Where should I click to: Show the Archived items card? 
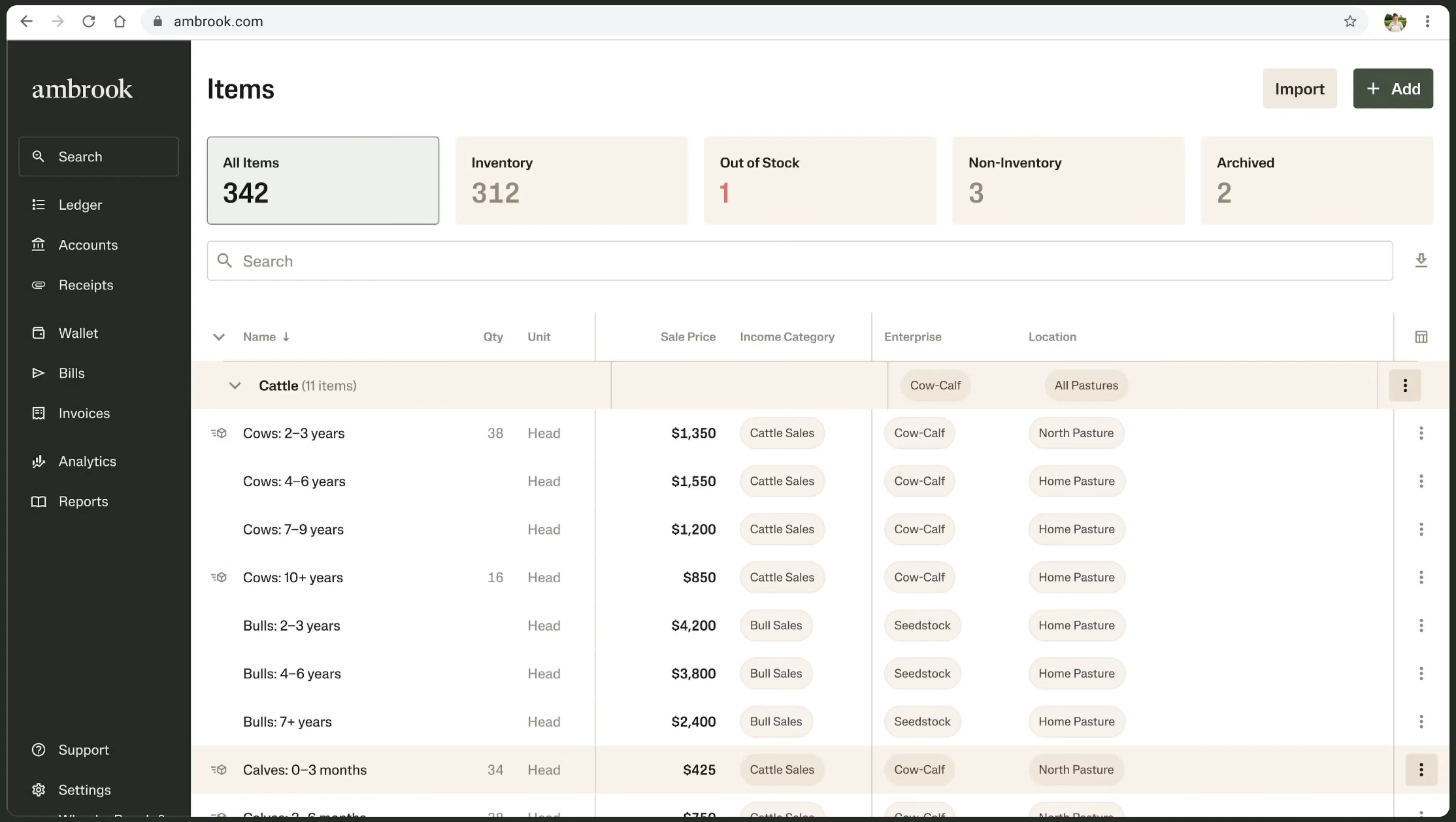[1317, 180]
